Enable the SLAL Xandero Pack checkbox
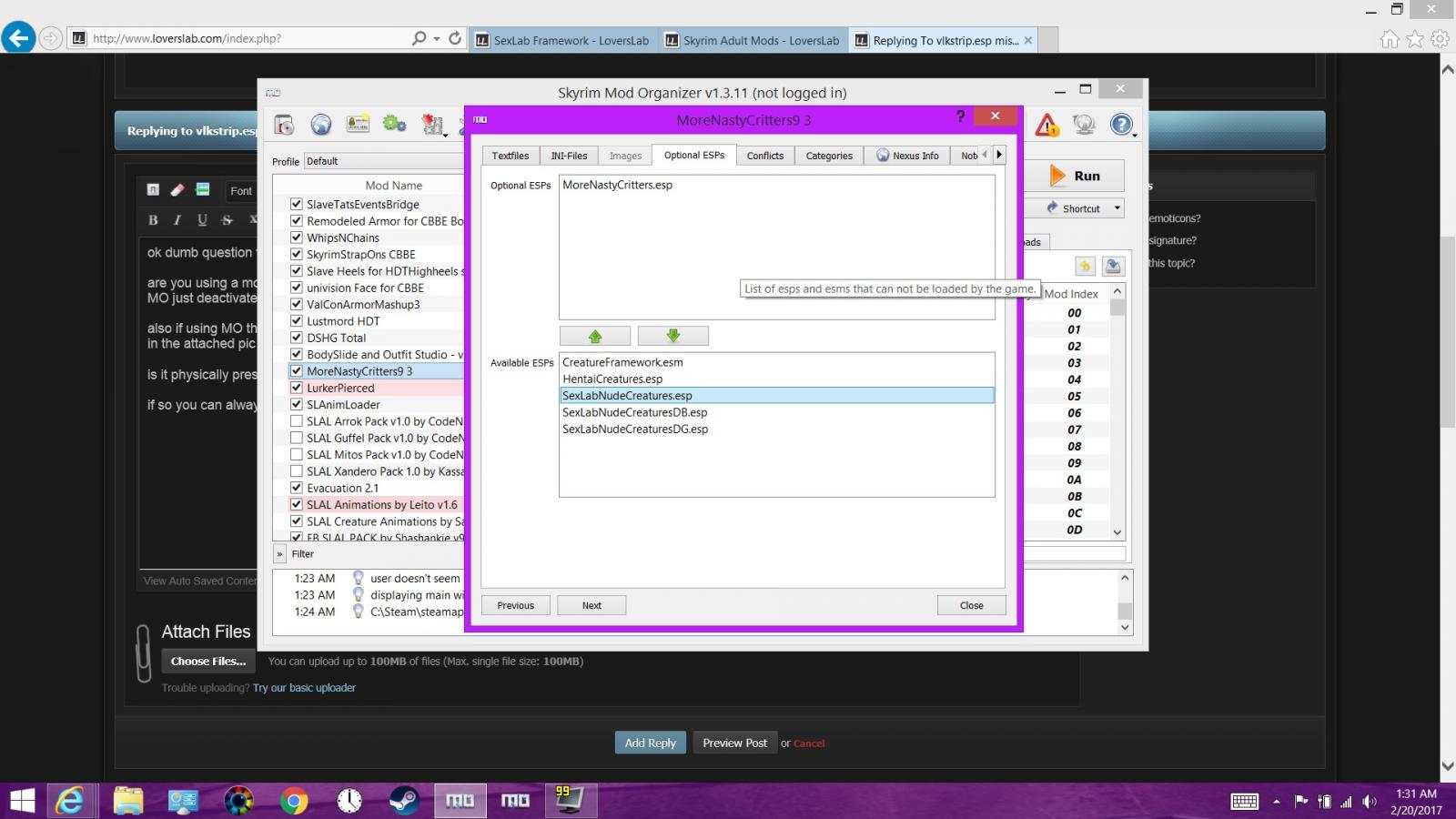 pos(296,471)
